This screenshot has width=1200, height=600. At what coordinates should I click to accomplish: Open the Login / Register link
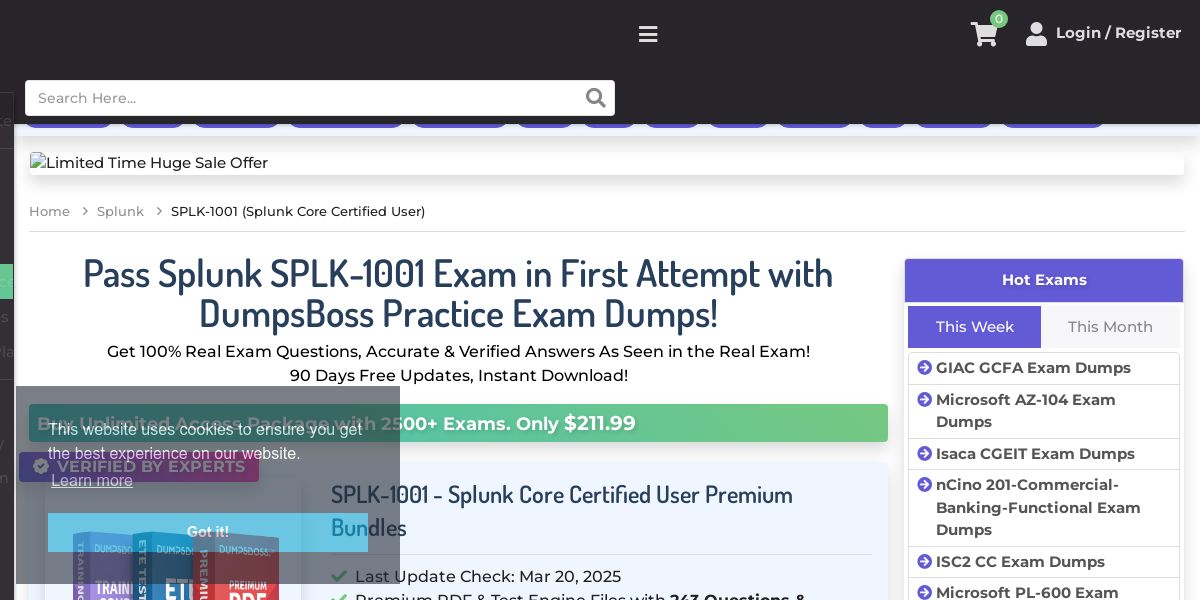[1118, 33]
